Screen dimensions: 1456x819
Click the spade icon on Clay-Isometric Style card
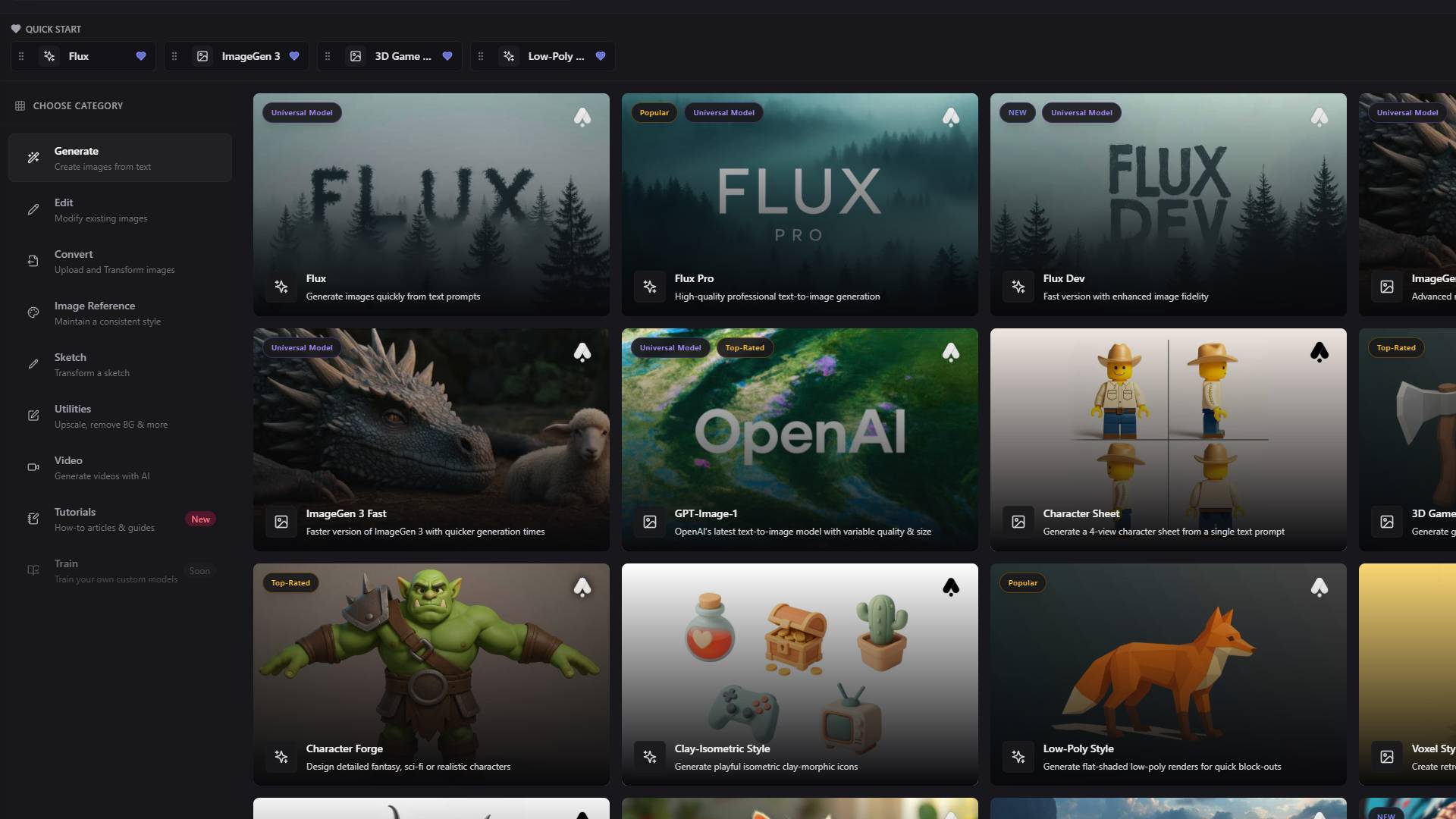(x=951, y=587)
